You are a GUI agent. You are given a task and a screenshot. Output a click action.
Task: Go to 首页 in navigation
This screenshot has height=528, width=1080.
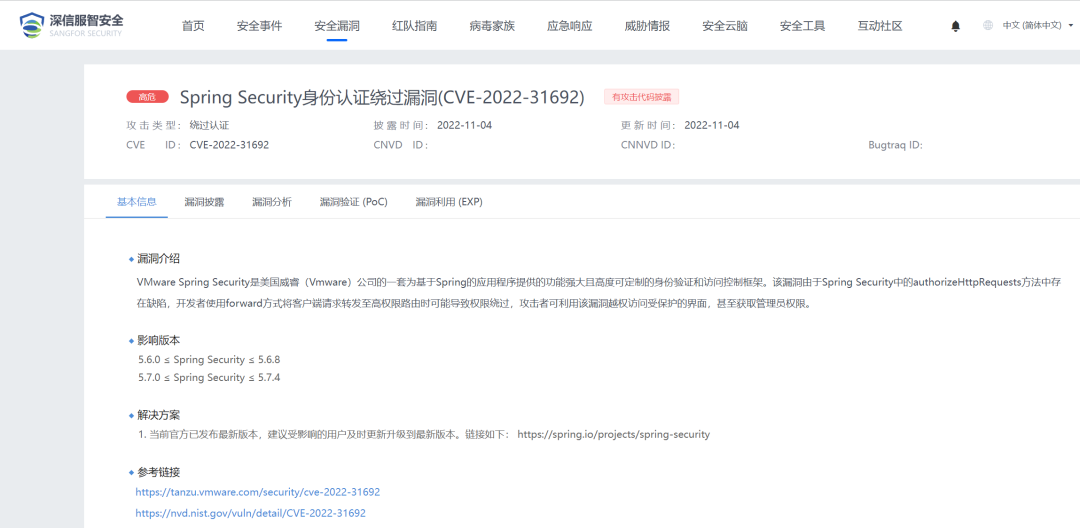coord(193,26)
